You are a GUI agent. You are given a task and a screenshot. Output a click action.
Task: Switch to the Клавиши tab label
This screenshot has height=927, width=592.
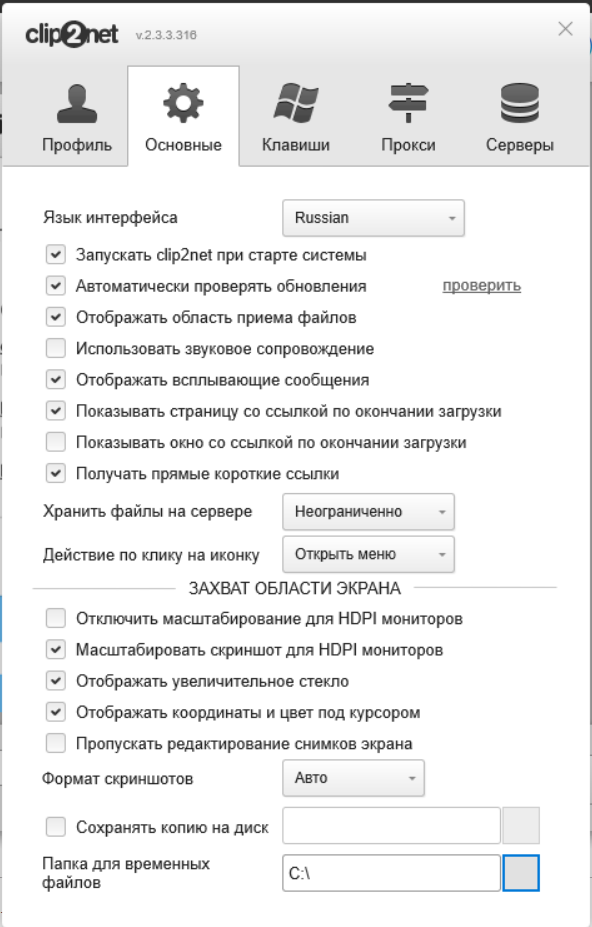(x=296, y=145)
